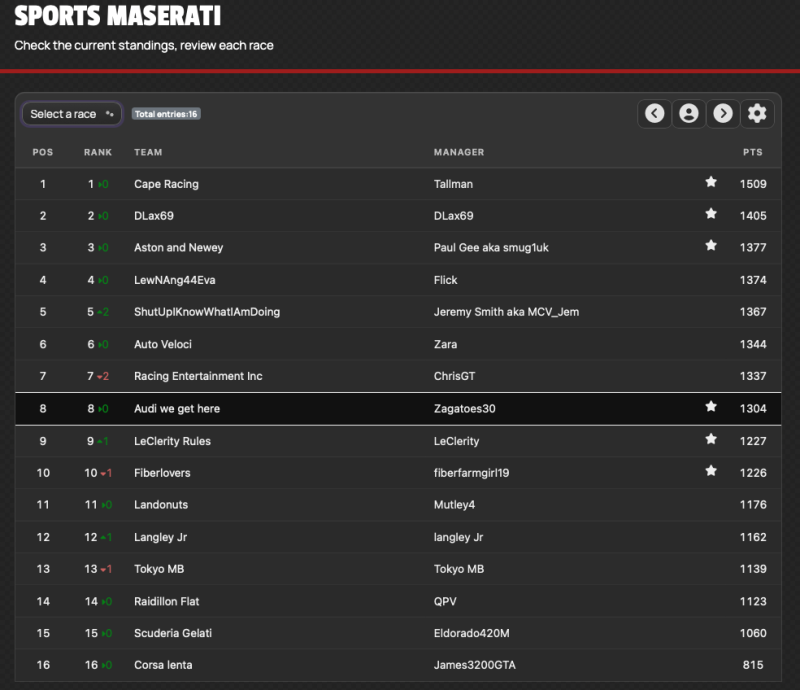Select the Tokyo MB team name

[x=159, y=569]
